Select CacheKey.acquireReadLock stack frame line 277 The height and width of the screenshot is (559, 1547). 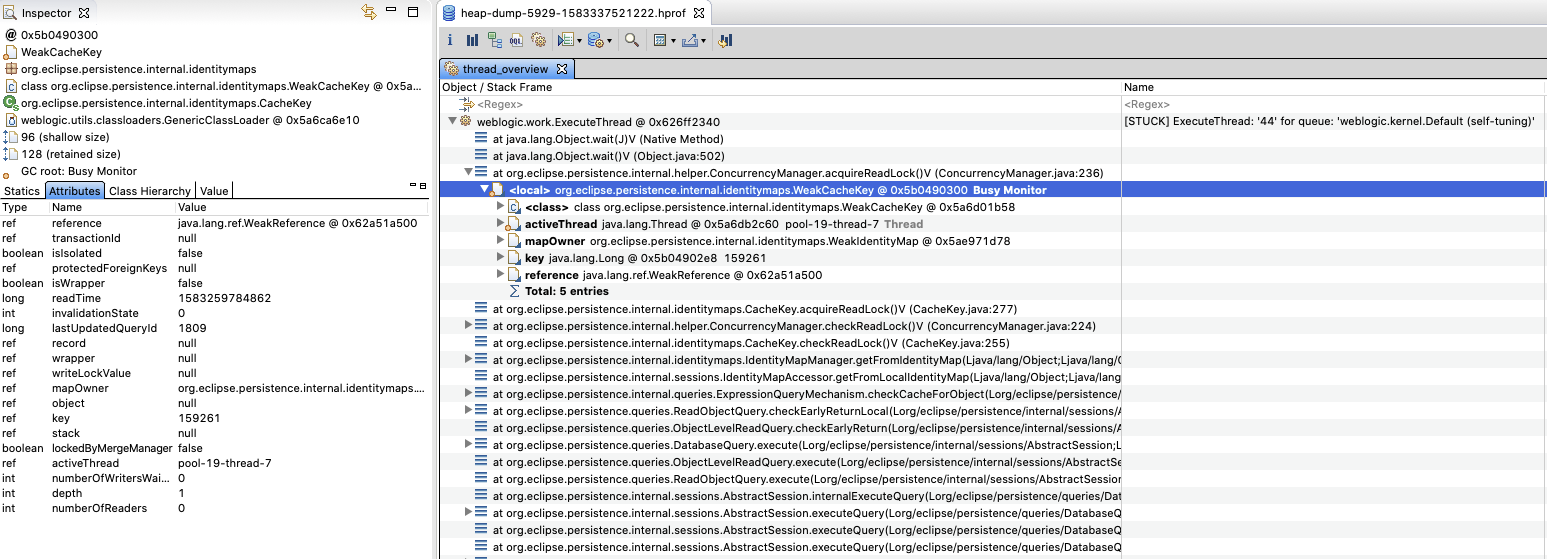point(754,309)
